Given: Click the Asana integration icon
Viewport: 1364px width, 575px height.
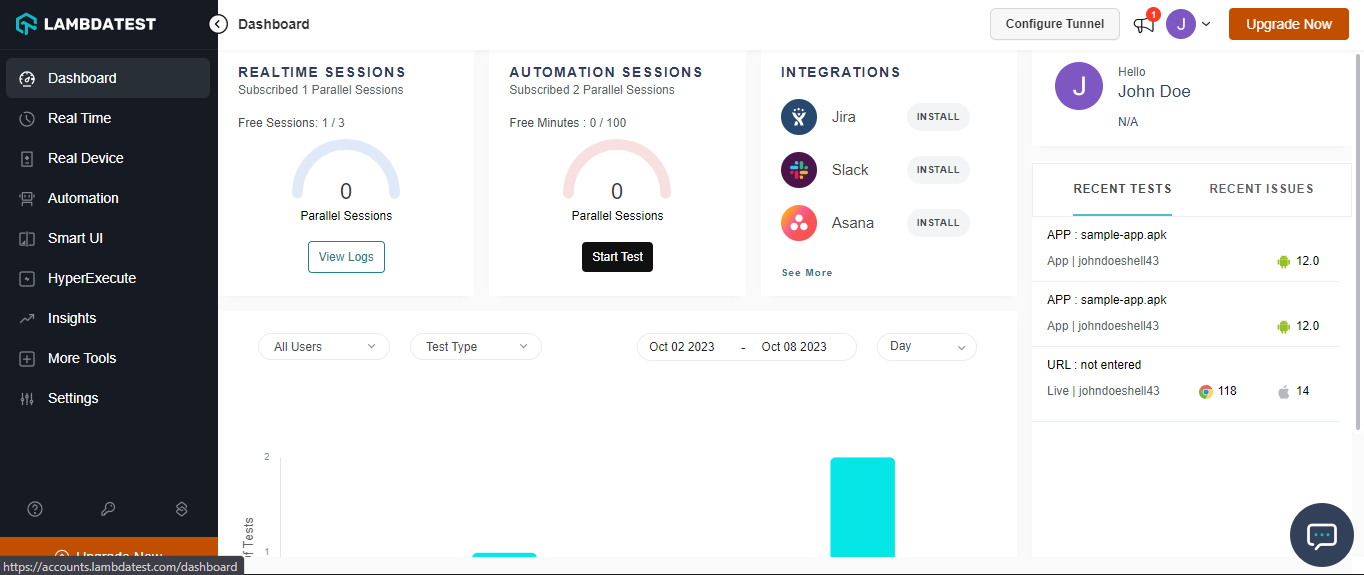Looking at the screenshot, I should (799, 223).
